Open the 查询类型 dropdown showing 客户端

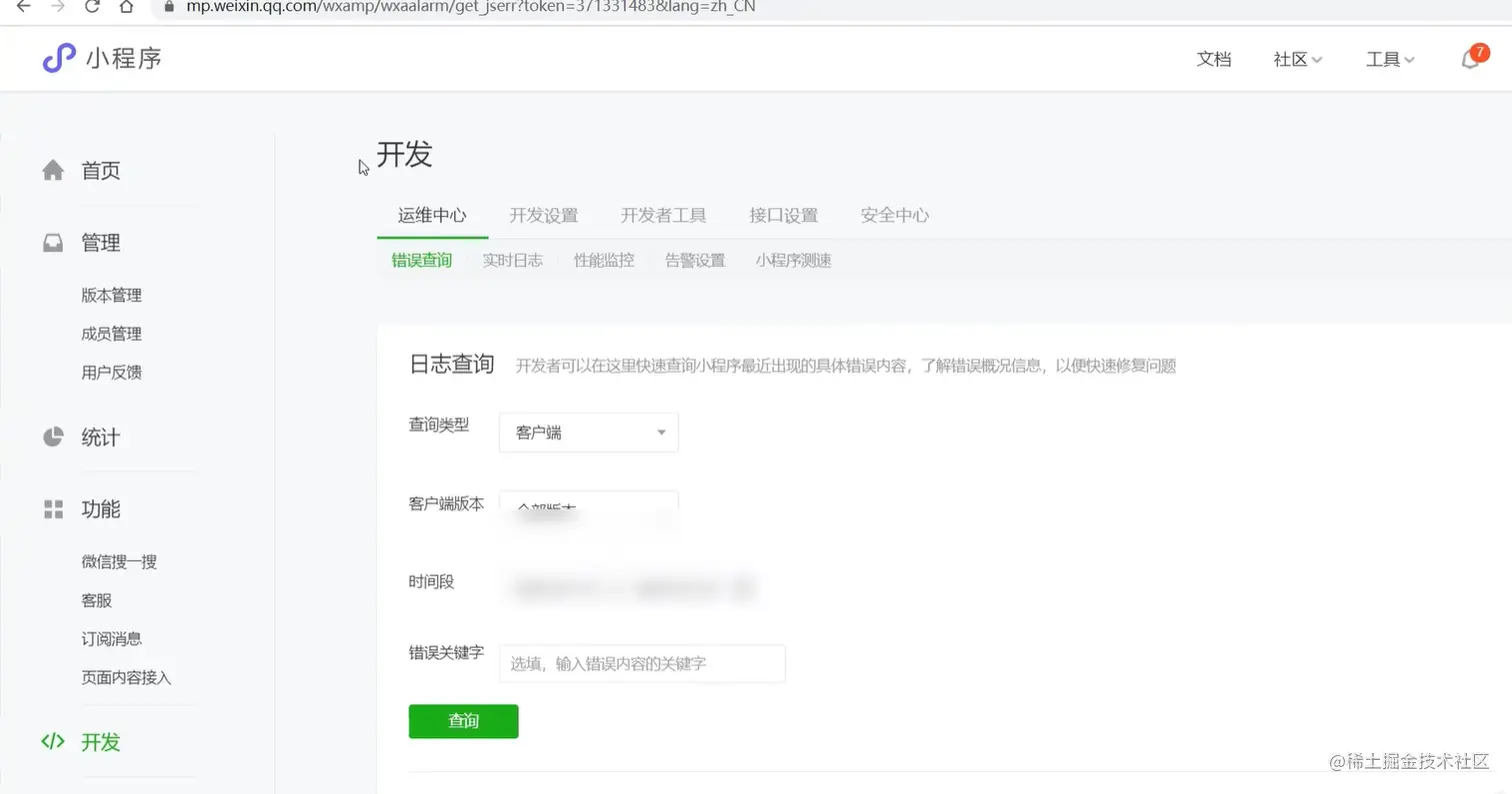589,432
